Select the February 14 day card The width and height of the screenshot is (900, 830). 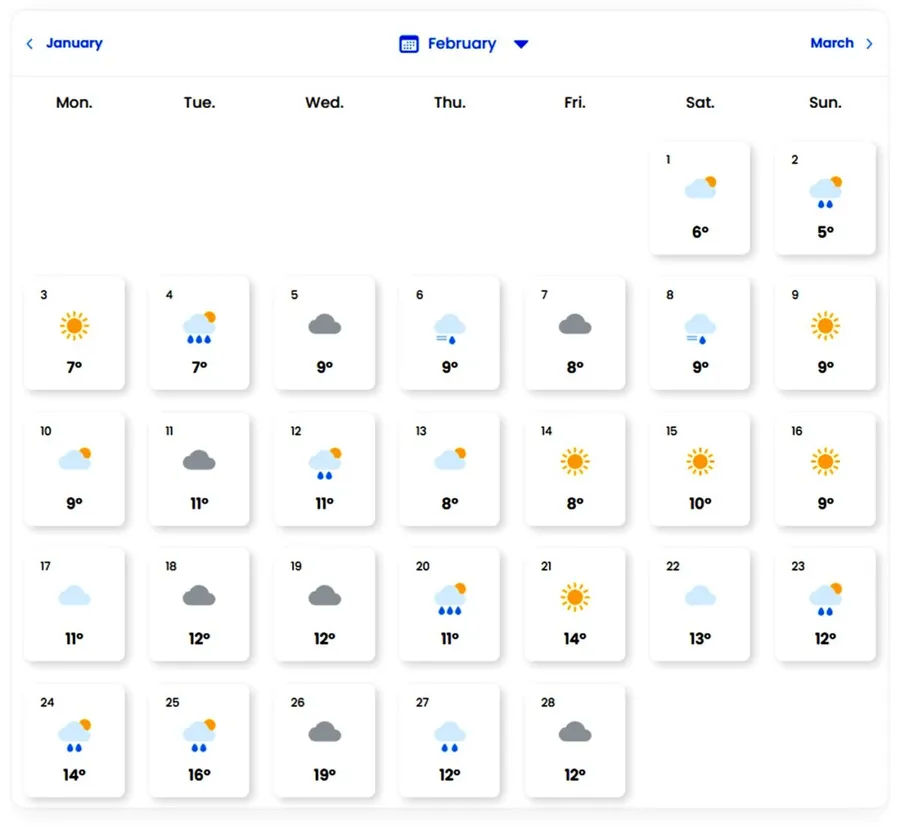point(574,468)
